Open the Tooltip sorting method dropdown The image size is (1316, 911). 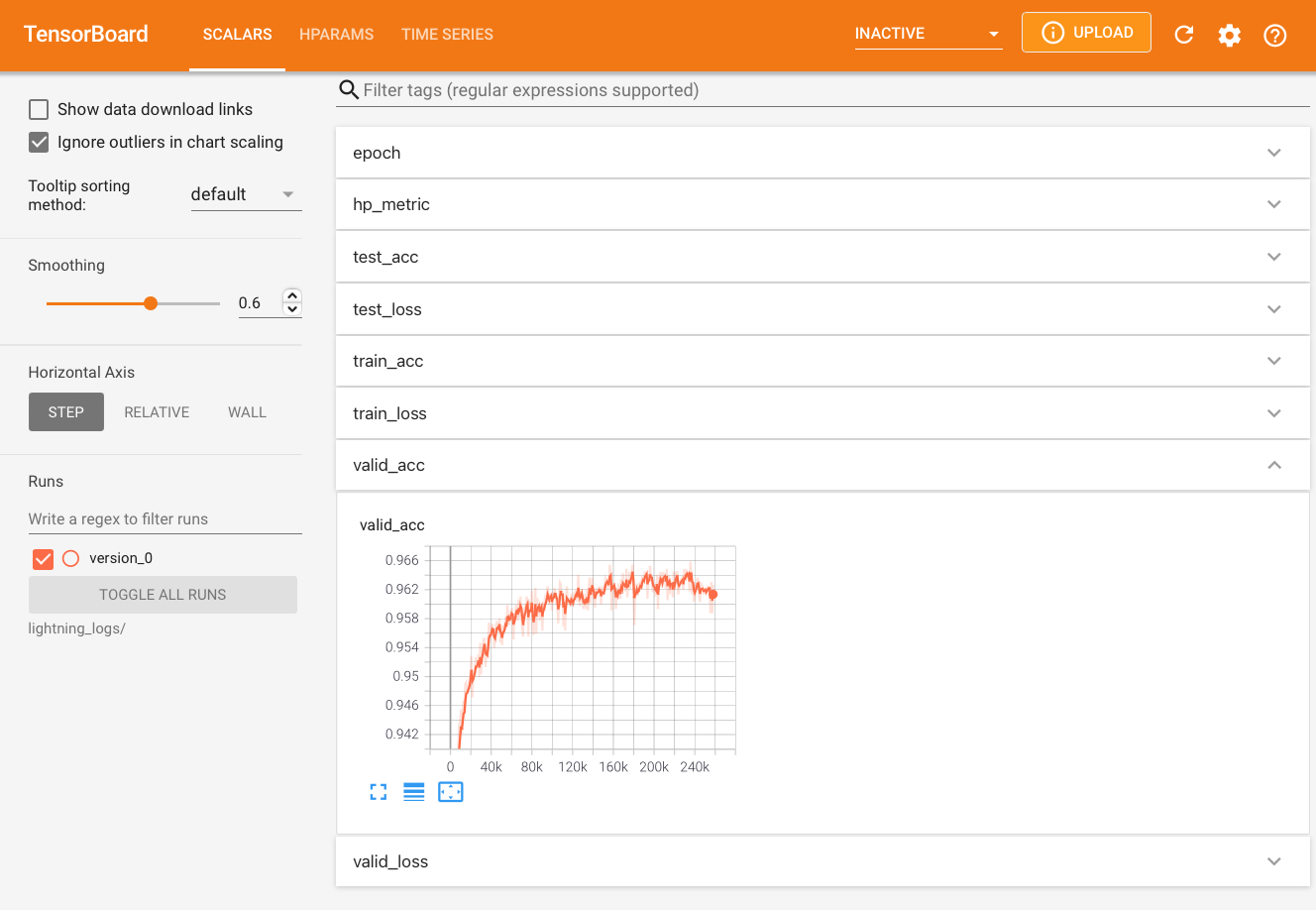246,194
